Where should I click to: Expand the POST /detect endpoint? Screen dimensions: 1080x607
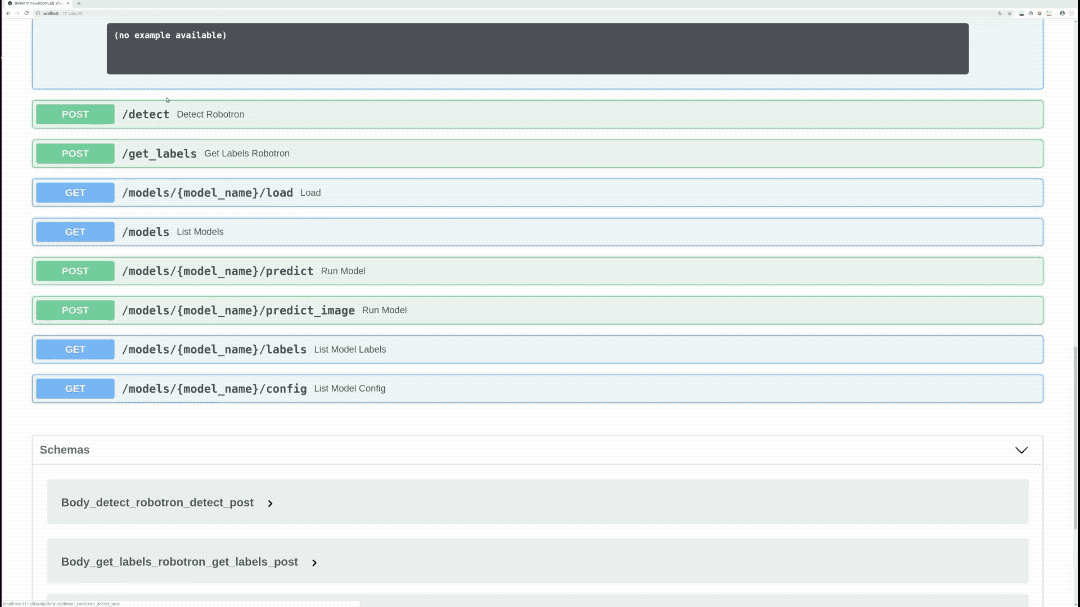tap(537, 114)
